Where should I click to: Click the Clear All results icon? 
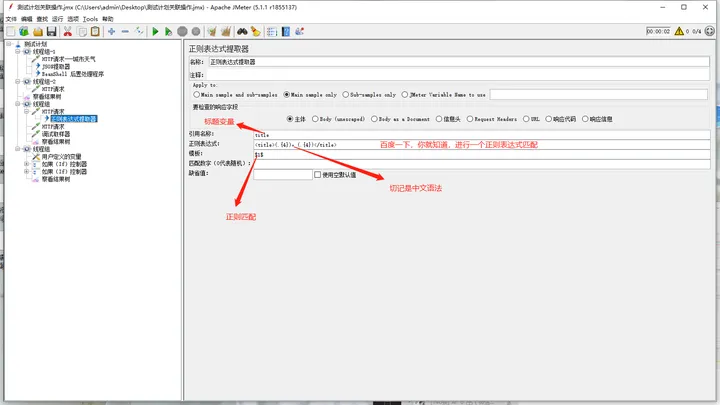pos(225,31)
